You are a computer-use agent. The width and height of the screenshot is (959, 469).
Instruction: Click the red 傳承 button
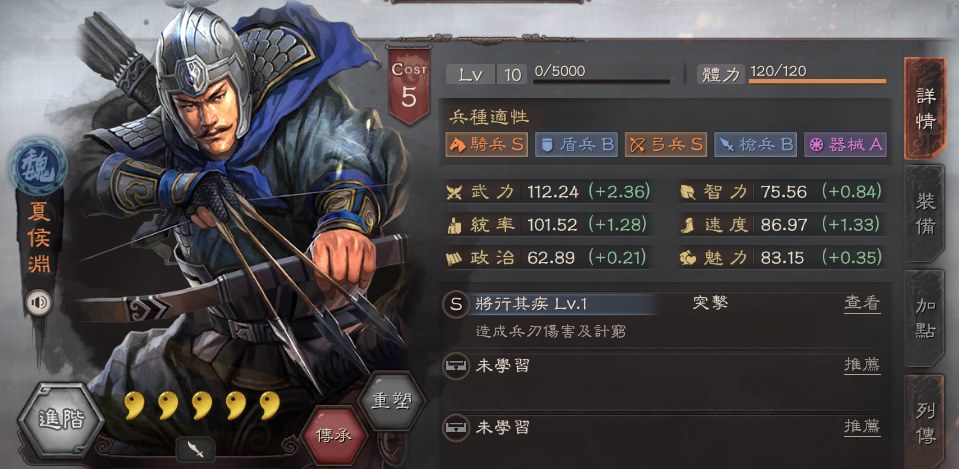click(x=335, y=435)
